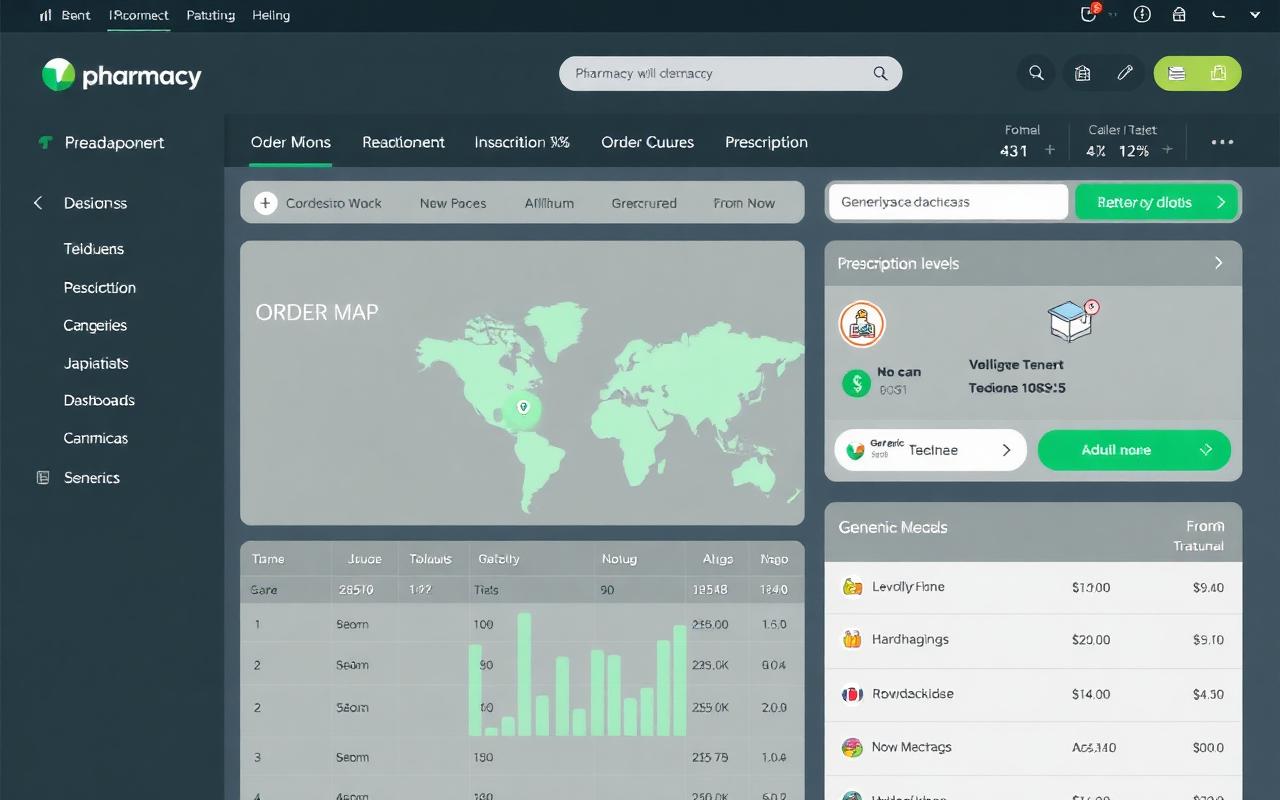1280x800 pixels.
Task: Click the pharmacy logo in the header
Action: [120, 74]
